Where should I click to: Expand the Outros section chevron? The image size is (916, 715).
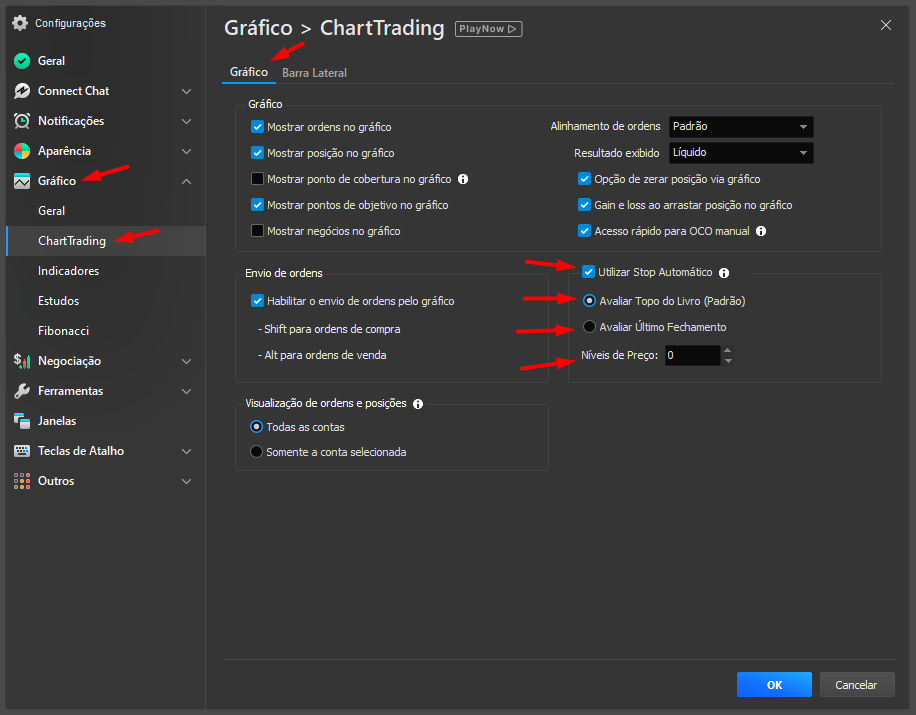186,481
